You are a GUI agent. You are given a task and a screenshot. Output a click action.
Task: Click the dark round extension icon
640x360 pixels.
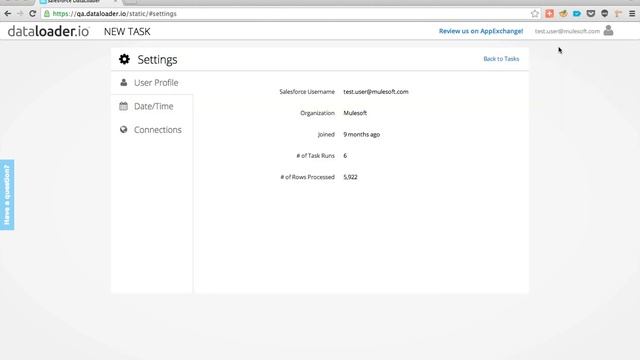tap(604, 13)
